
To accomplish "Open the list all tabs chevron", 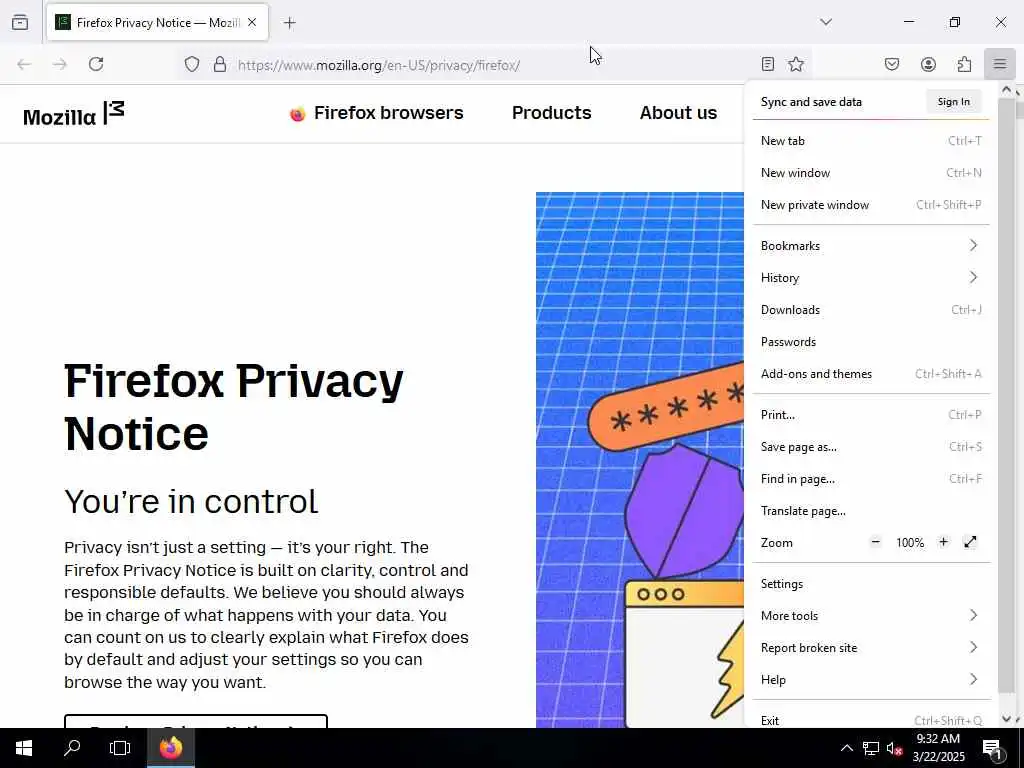I will 826,22.
